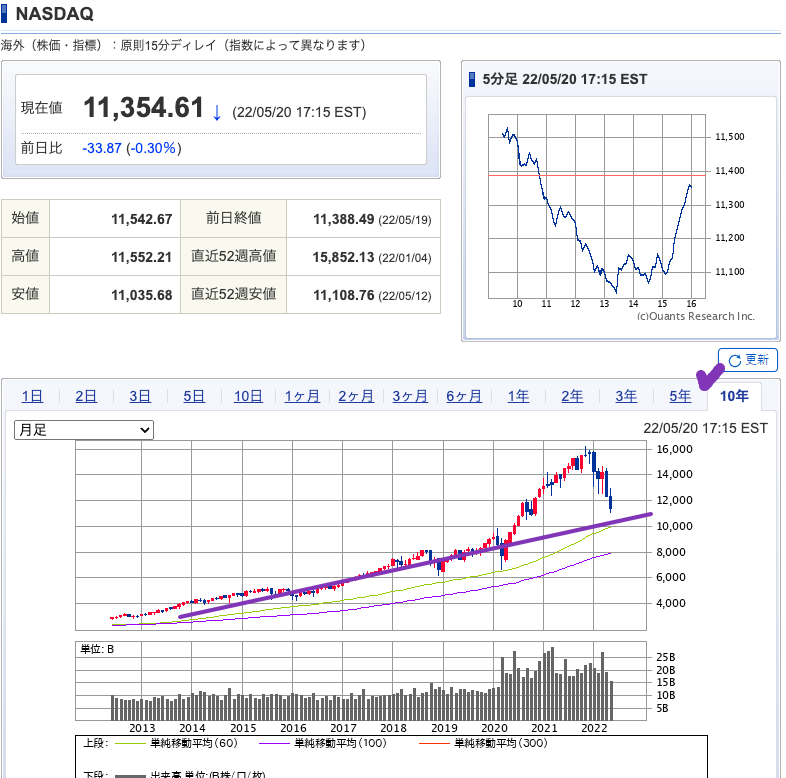
Task: Click the 高値 value 11,552.21
Action: tap(142, 257)
